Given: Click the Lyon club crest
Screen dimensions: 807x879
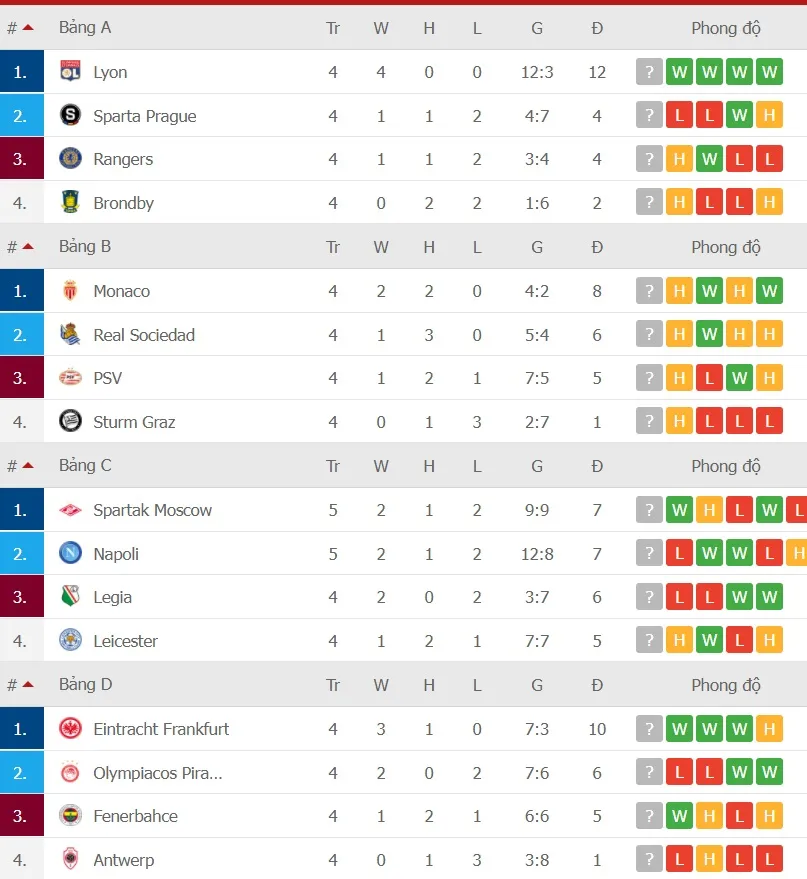Looking at the screenshot, I should point(70,71).
